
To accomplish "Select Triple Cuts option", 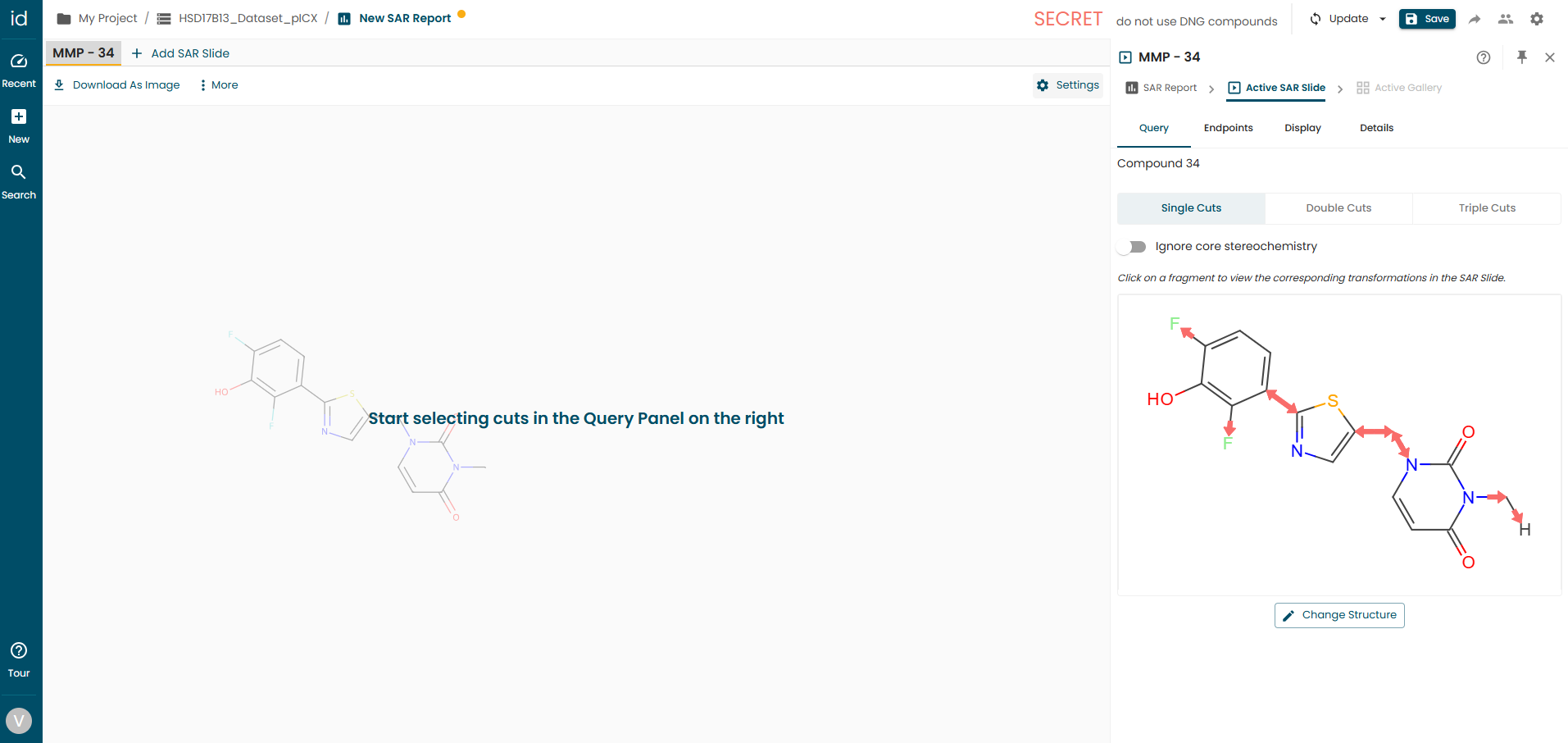I will click(1487, 208).
